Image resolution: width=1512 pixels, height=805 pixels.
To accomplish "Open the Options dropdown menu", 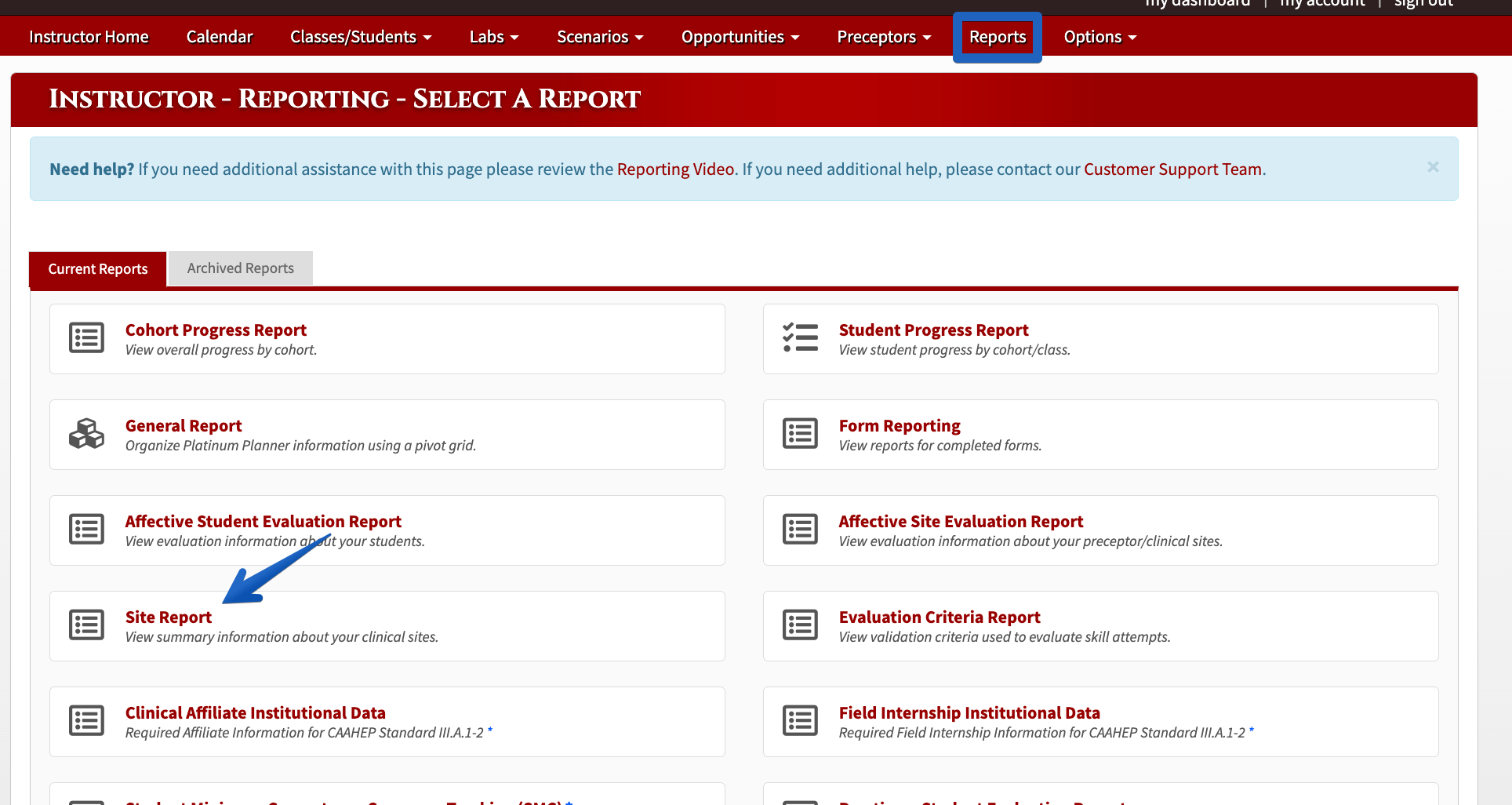I will click(1100, 37).
